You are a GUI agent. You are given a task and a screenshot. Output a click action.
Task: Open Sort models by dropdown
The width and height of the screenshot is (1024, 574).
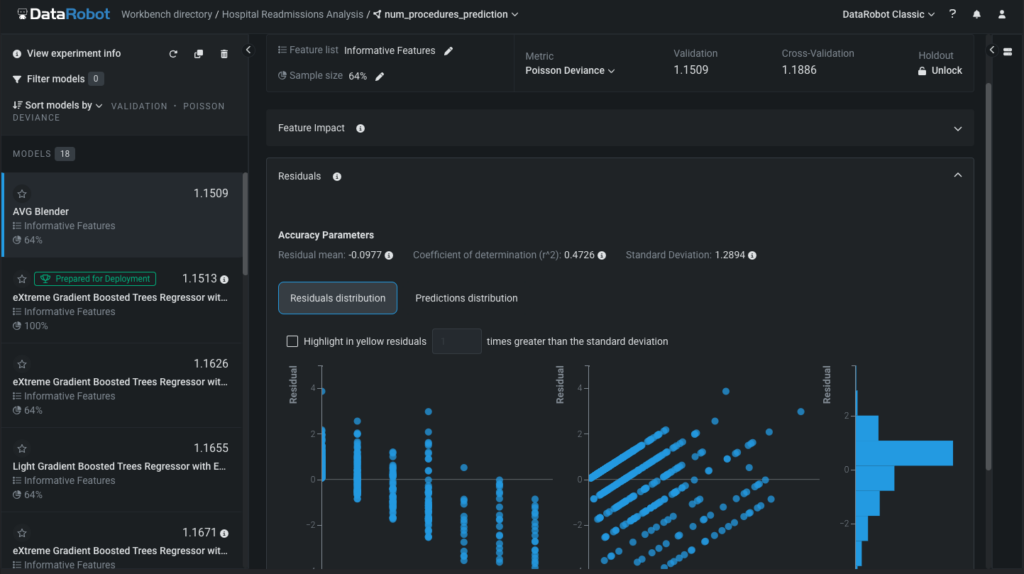point(63,105)
